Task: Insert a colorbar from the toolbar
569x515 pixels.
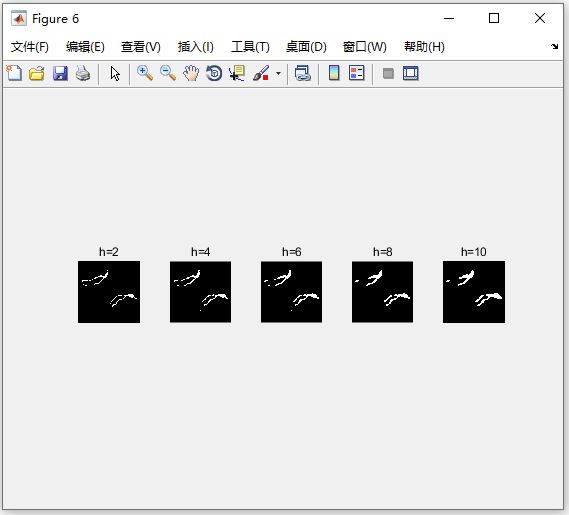Action: pos(334,73)
